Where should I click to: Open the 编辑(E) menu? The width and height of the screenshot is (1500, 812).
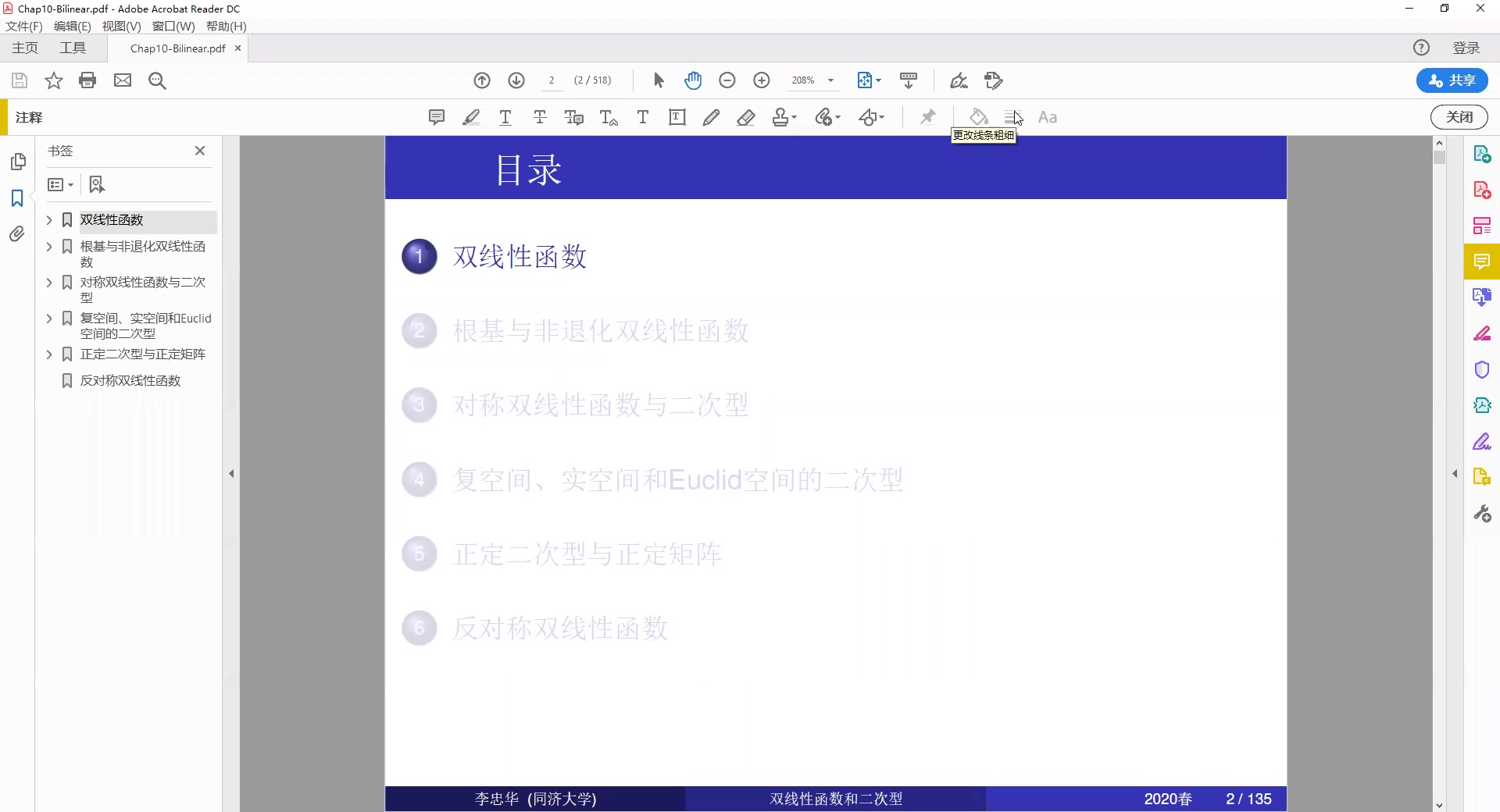click(73, 26)
